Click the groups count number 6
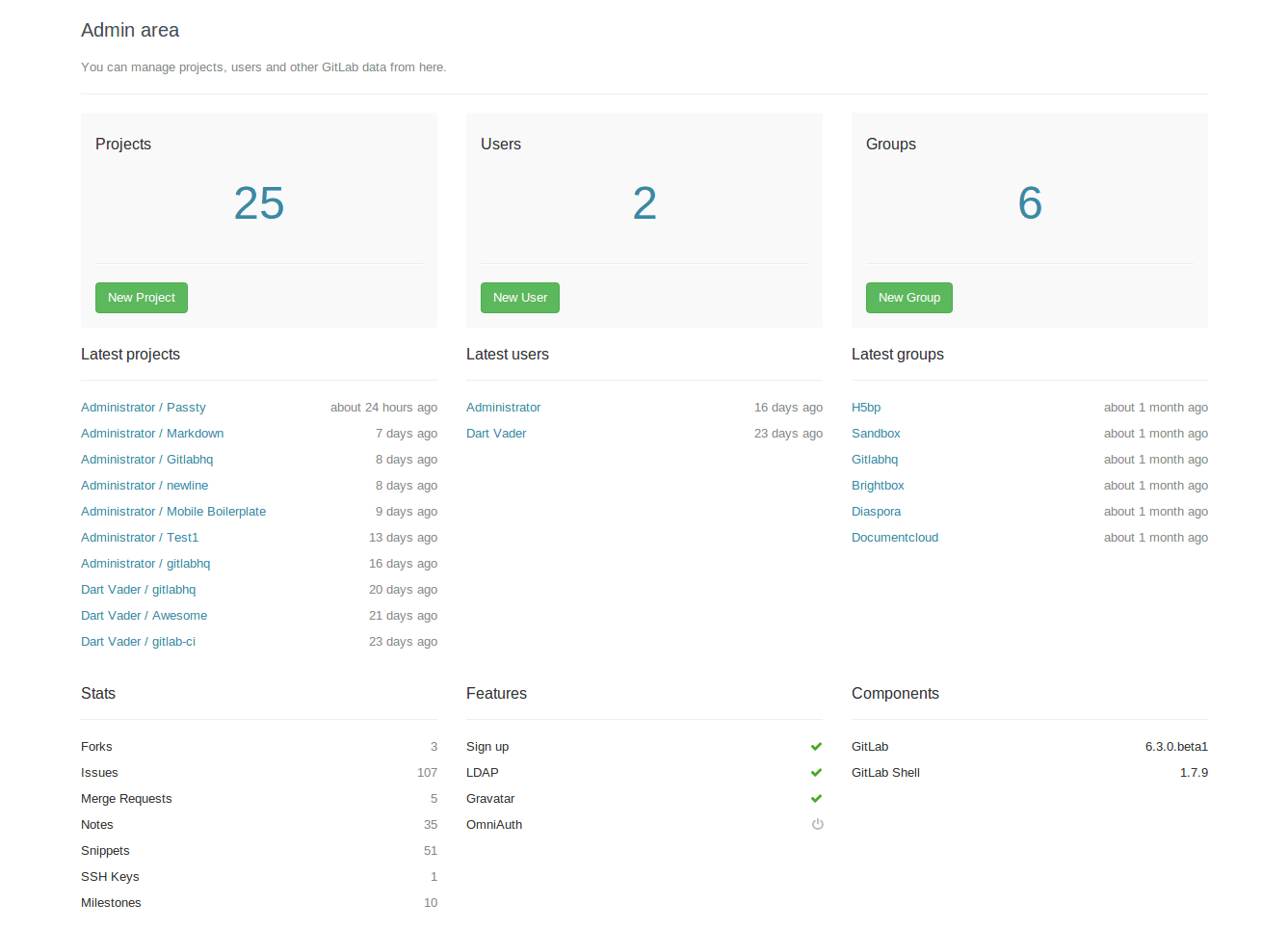 point(1029,203)
